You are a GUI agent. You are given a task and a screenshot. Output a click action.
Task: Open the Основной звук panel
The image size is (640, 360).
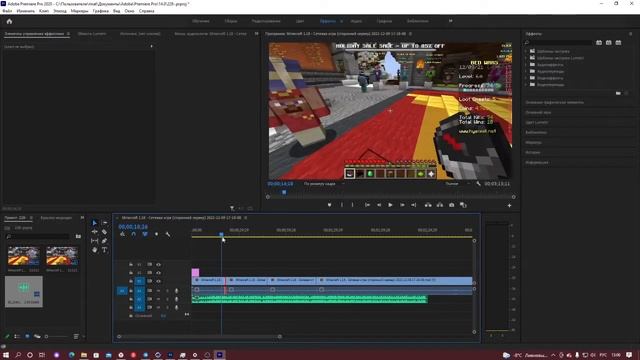(x=538, y=112)
